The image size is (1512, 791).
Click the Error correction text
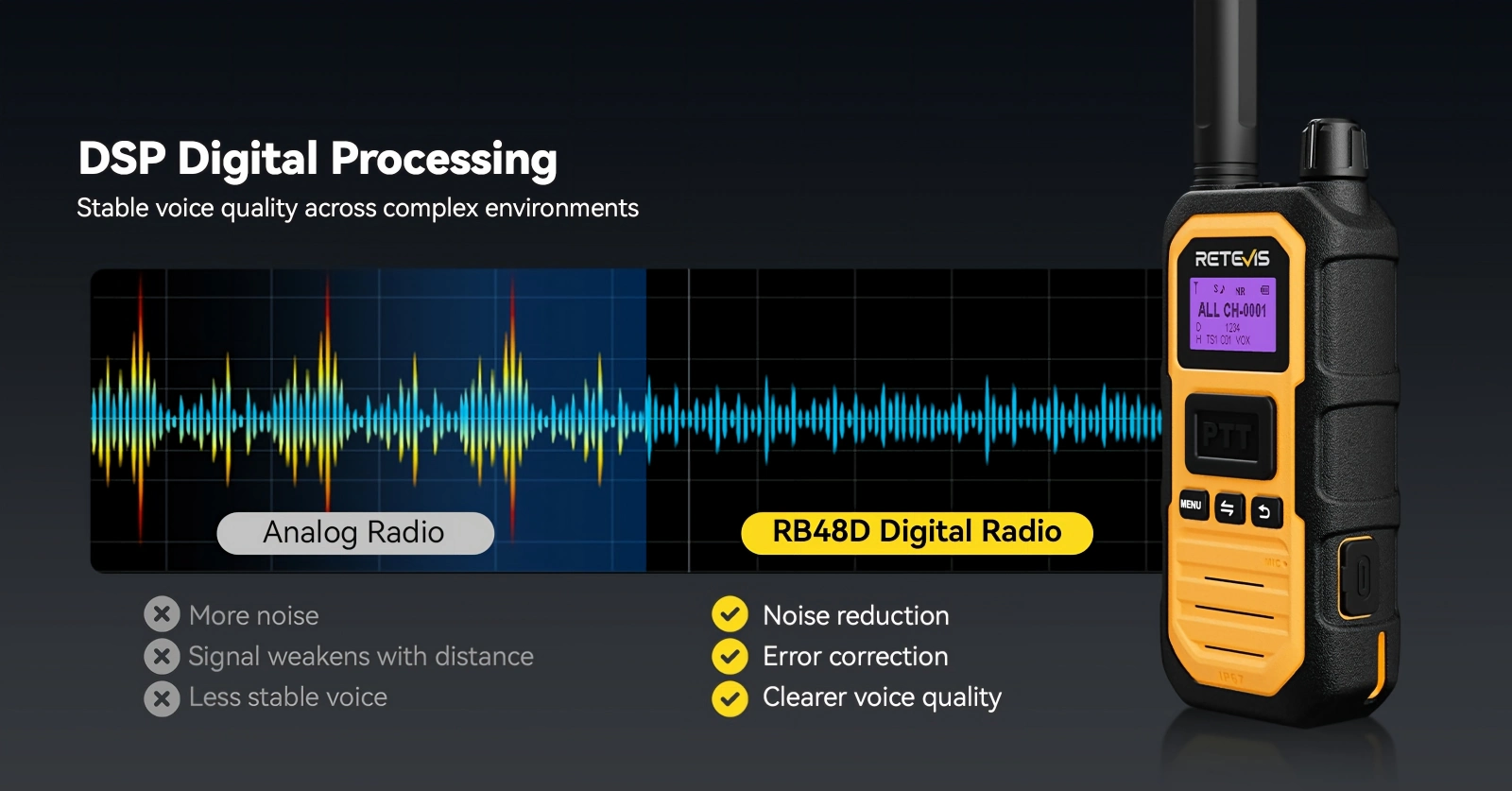855,656
